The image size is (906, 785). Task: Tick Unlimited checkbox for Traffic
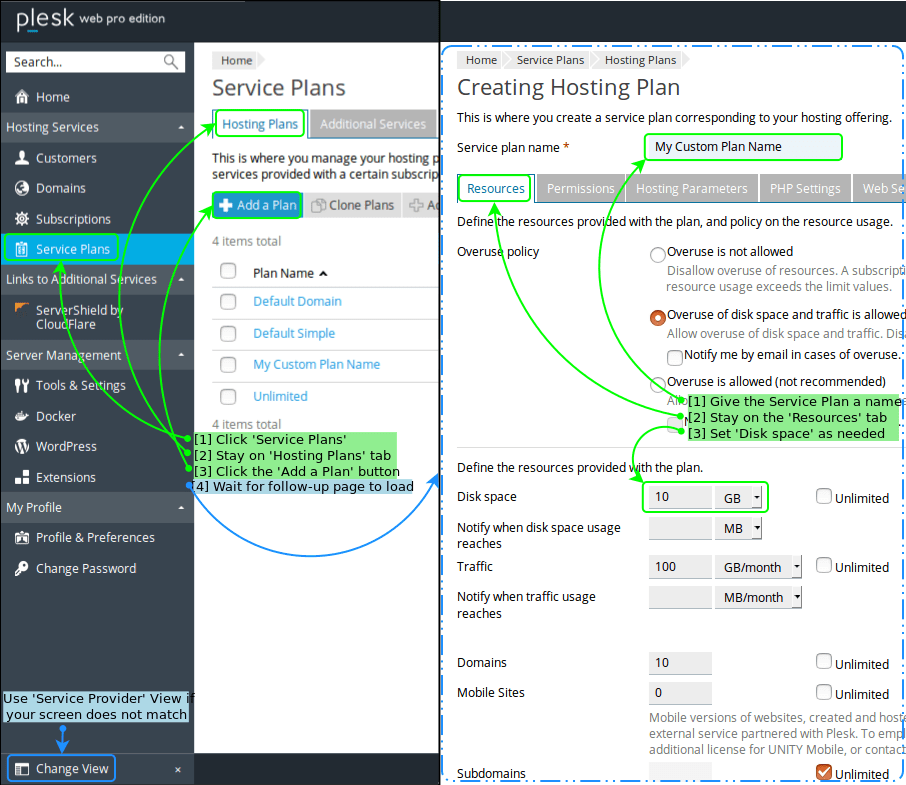coord(824,565)
